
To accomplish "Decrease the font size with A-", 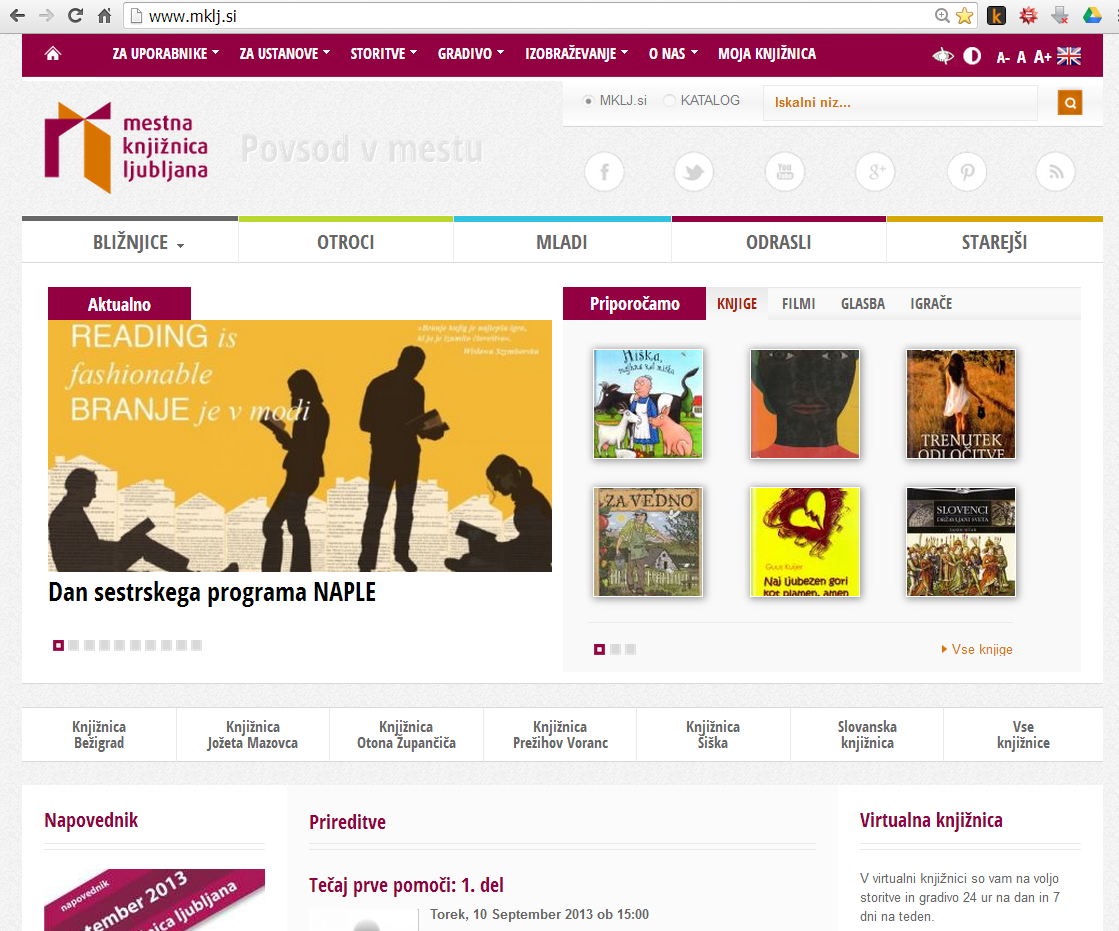I will point(1003,57).
